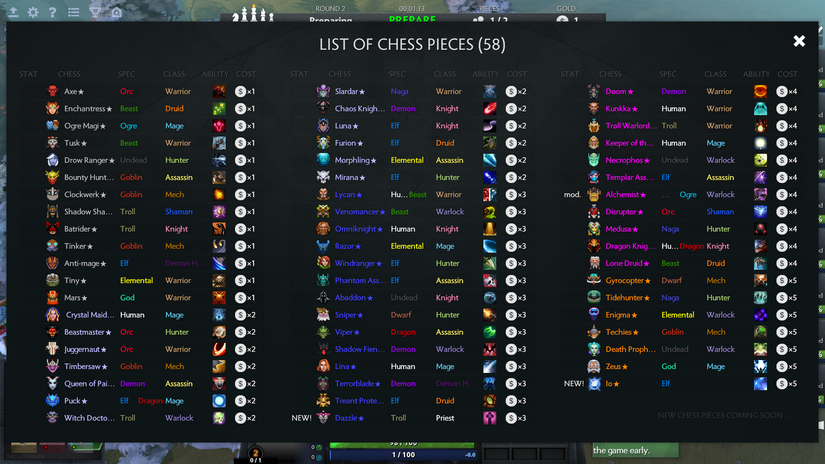Screen dimensions: 825x464
Task: Sort by COST in first column
Action: click(246, 74)
